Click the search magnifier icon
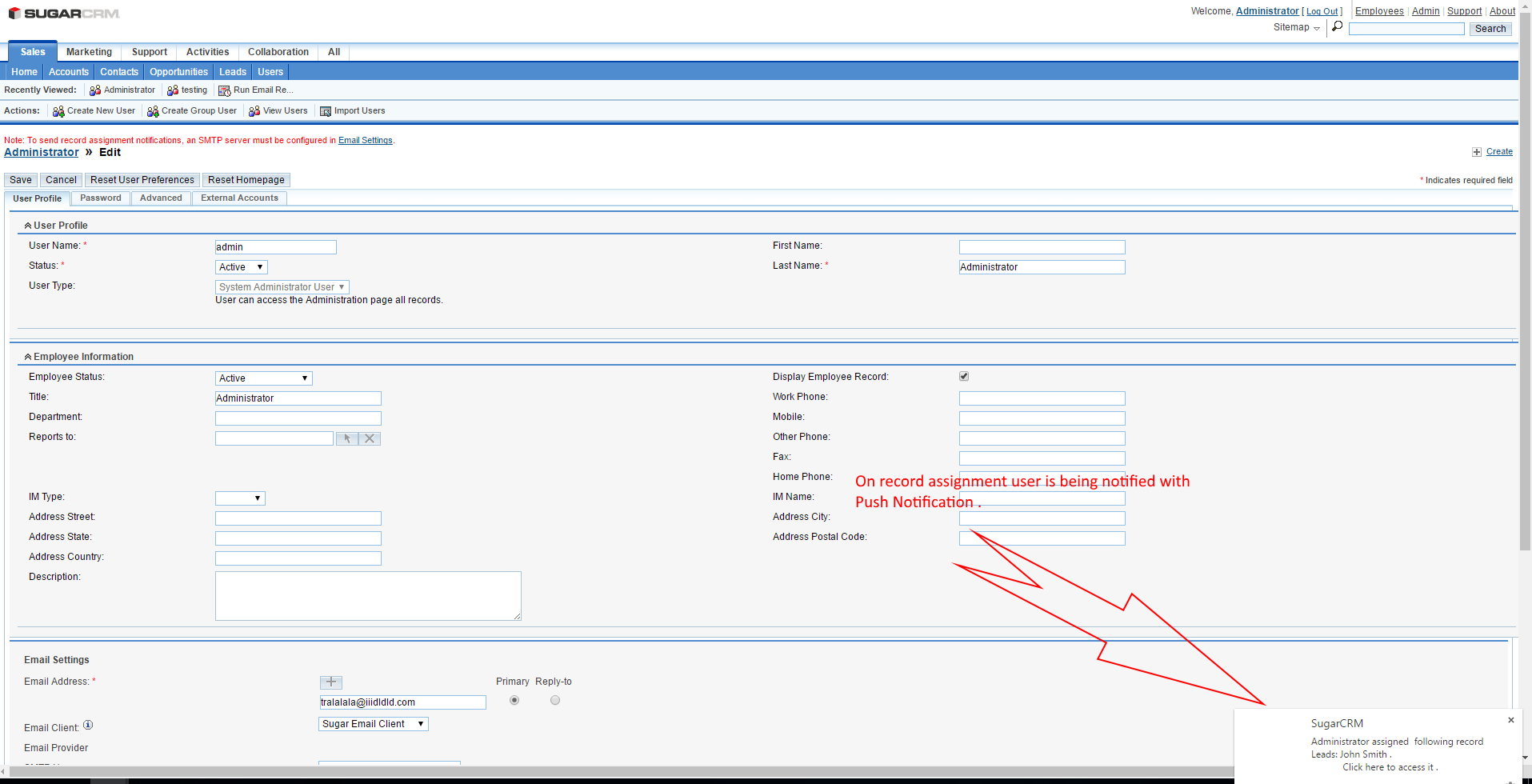The image size is (1532, 784). click(x=1337, y=26)
